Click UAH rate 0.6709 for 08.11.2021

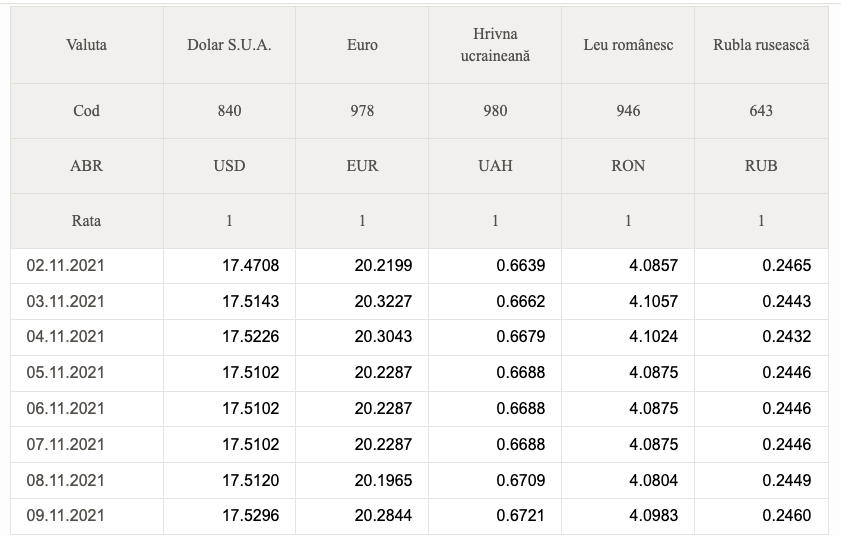[x=521, y=480]
